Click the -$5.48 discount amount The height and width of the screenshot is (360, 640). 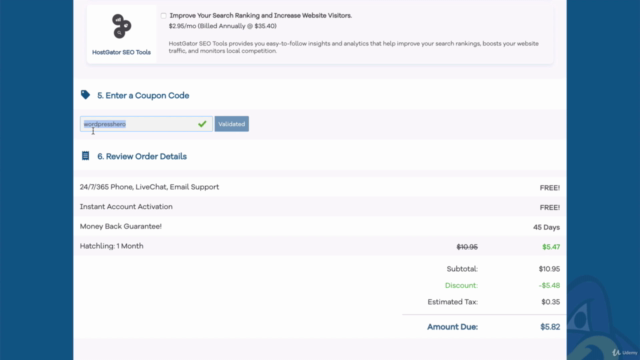(549, 285)
